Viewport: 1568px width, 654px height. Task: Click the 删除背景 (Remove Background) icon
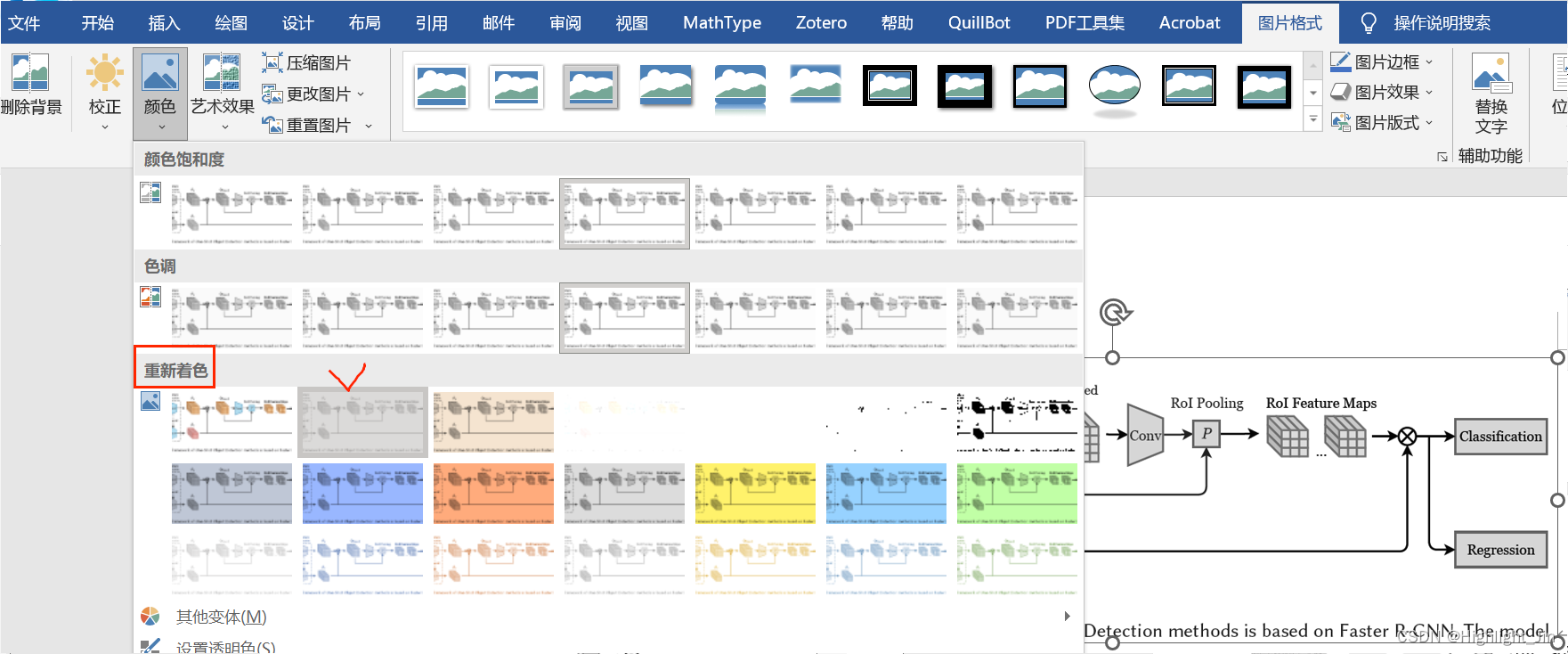pyautogui.click(x=30, y=72)
